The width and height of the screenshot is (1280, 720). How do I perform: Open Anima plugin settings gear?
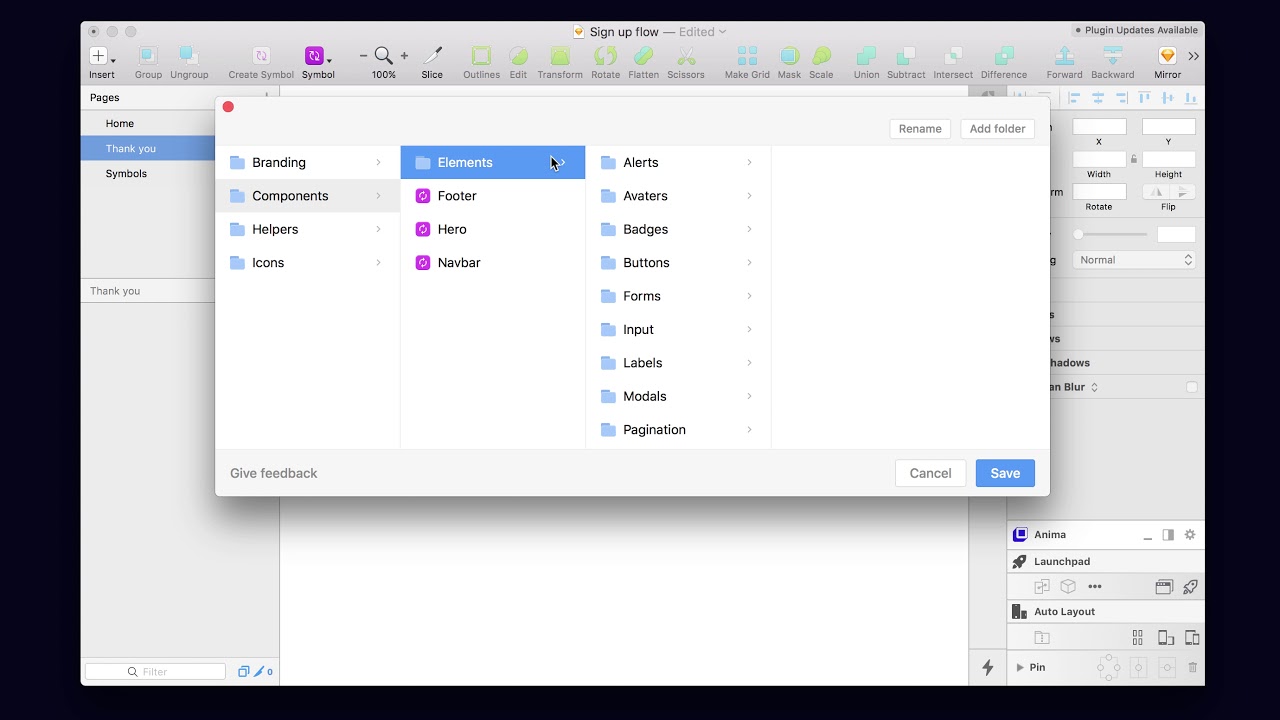pyautogui.click(x=1189, y=534)
